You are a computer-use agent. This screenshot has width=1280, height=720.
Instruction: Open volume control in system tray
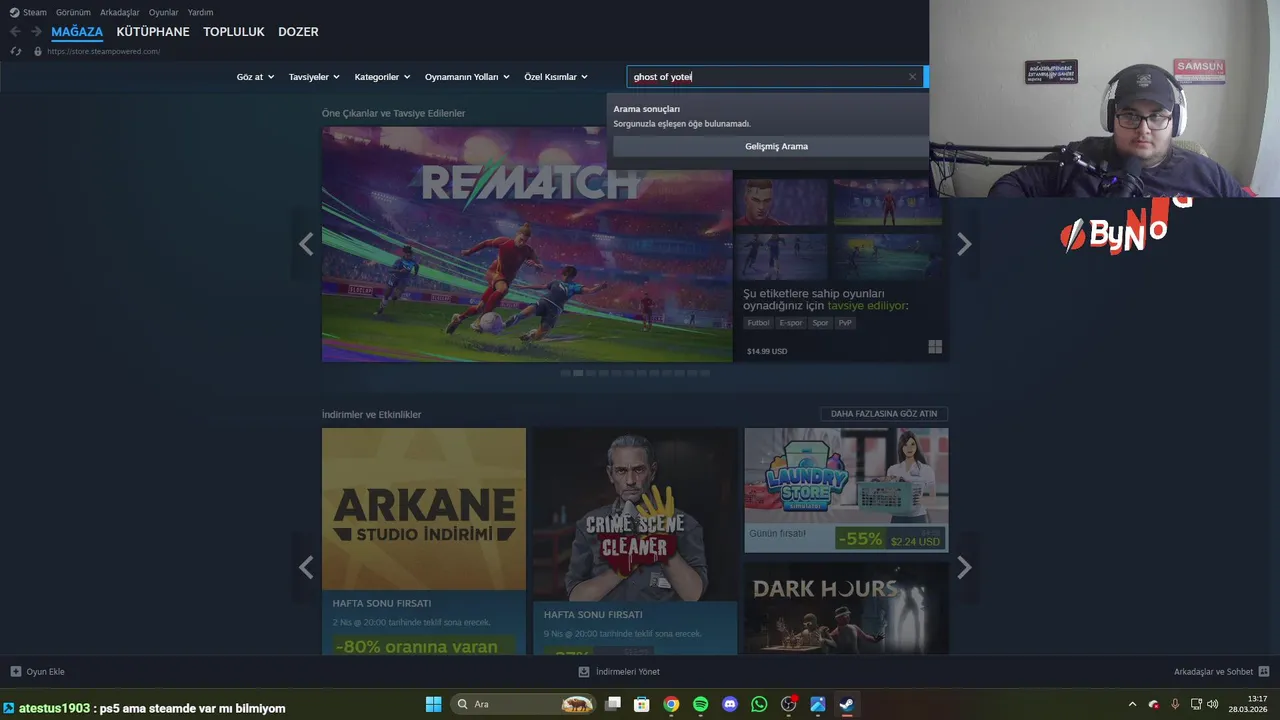click(x=1213, y=704)
